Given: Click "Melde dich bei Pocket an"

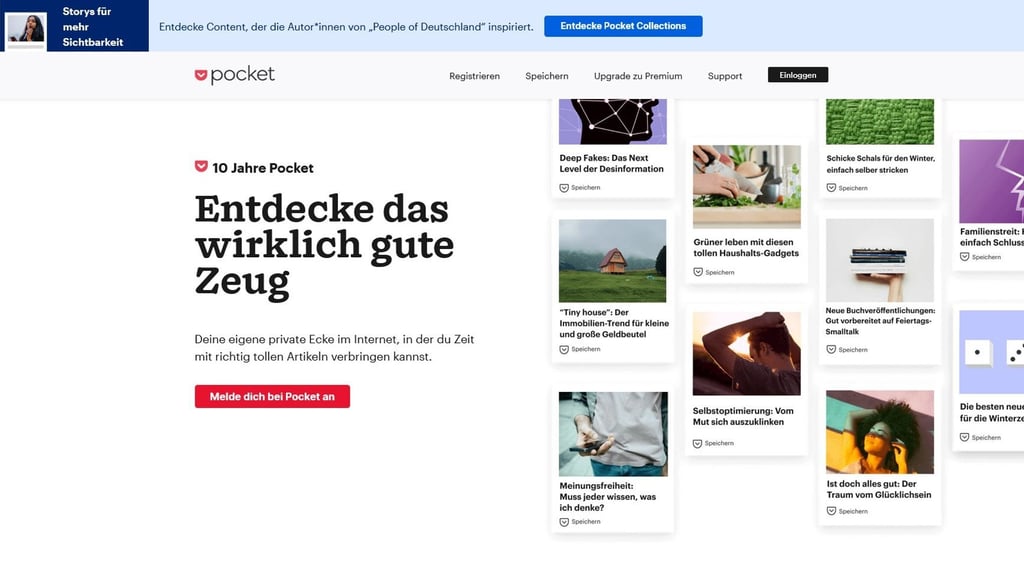Looking at the screenshot, I should (272, 396).
